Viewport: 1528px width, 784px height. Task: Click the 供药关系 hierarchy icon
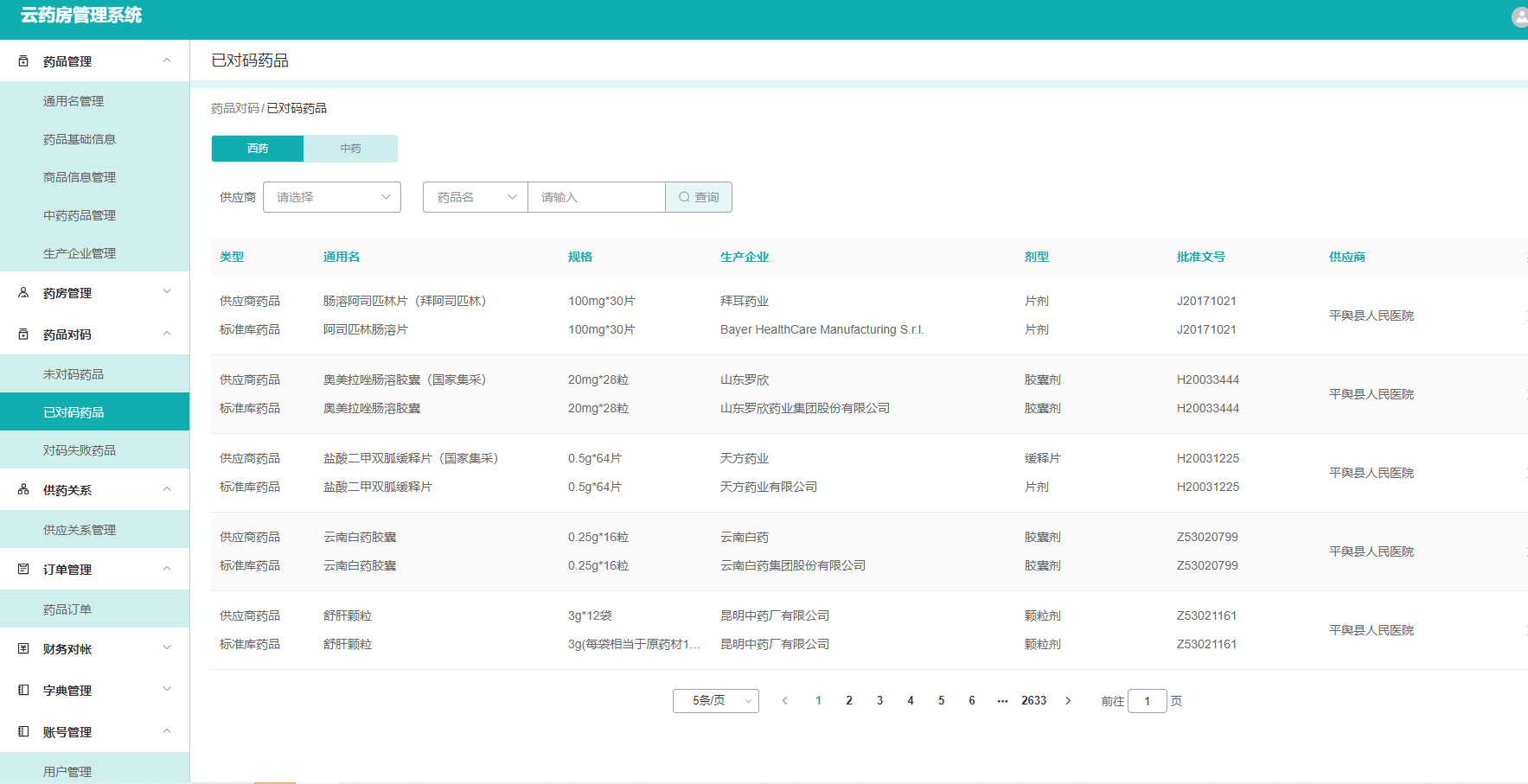(23, 490)
